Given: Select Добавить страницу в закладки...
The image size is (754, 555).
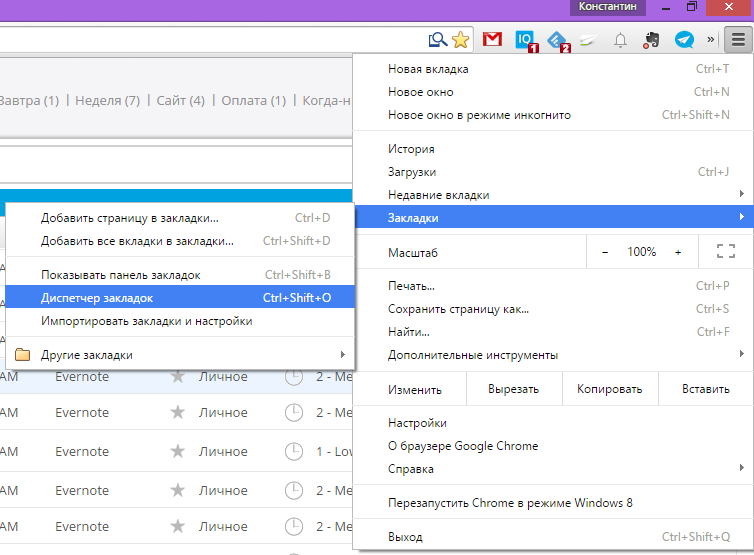Looking at the screenshot, I should [x=180, y=218].
